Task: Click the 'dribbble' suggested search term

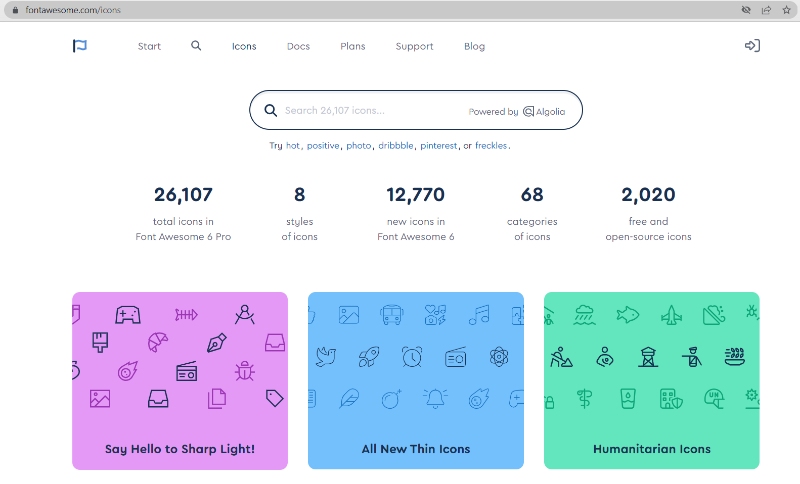Action: coord(395,146)
